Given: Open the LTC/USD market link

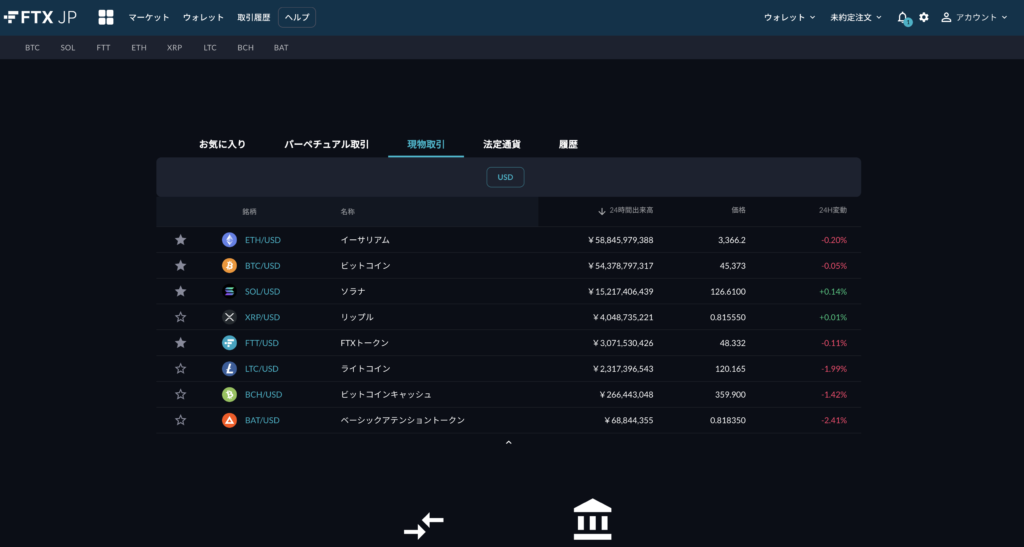Looking at the screenshot, I should [x=262, y=369].
